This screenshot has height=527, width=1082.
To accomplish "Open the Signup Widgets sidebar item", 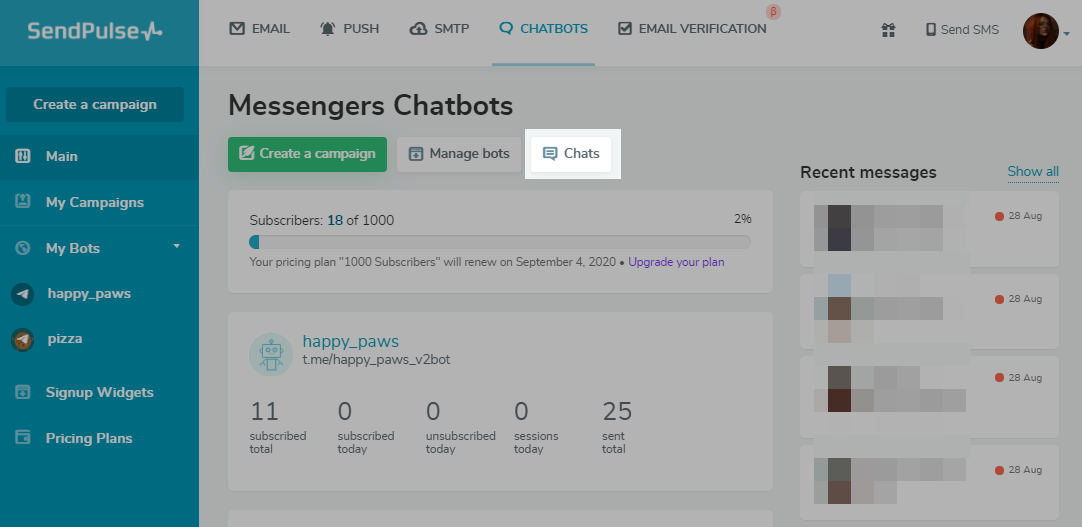I will 99,392.
